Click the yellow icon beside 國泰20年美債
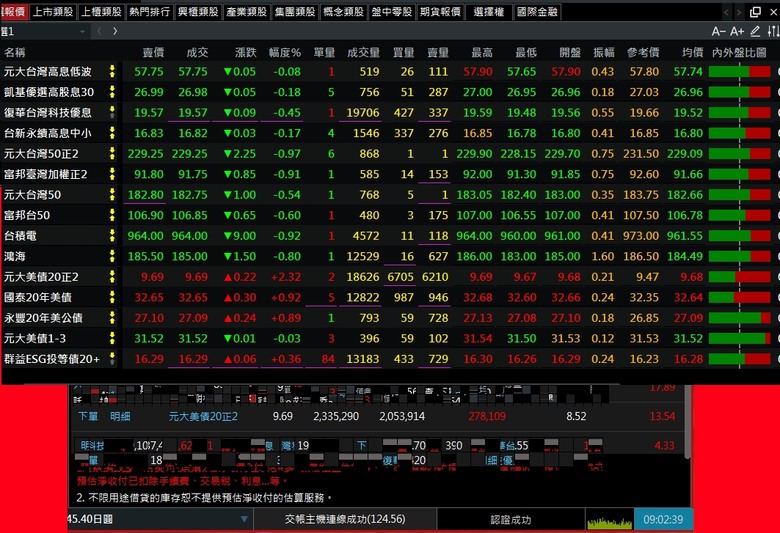This screenshot has width=780, height=533. coord(112,297)
